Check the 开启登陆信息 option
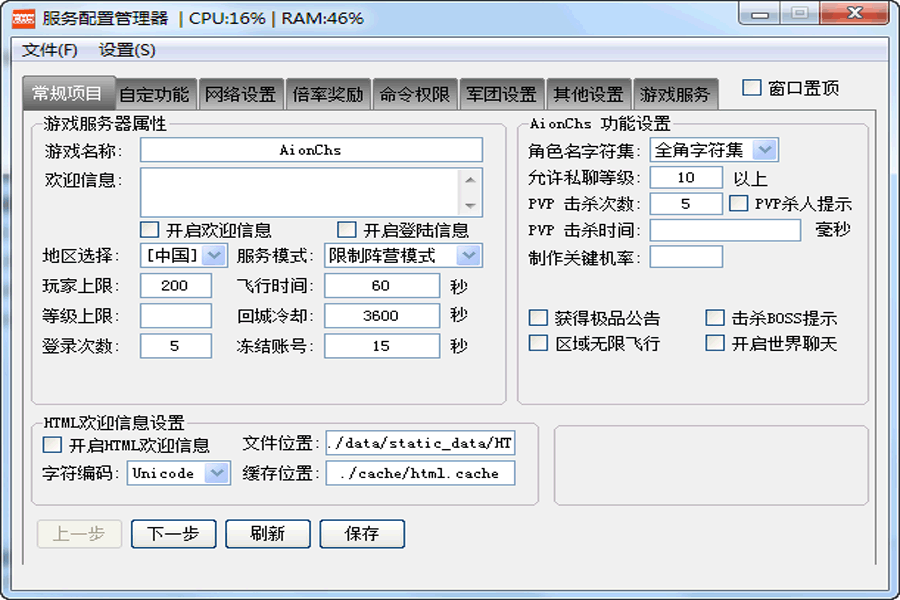This screenshot has width=900, height=600. click(x=347, y=229)
